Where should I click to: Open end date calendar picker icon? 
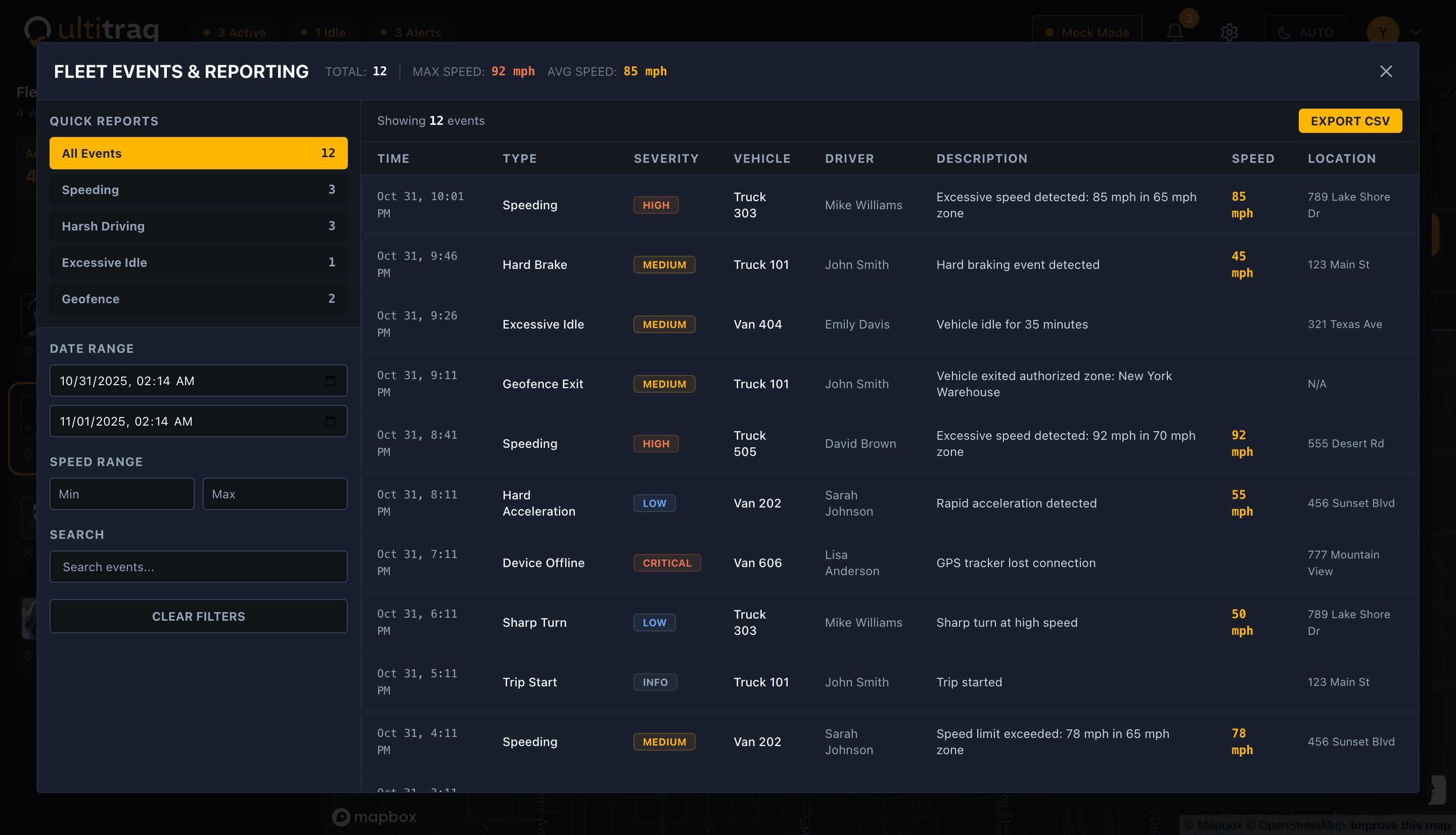(x=330, y=422)
